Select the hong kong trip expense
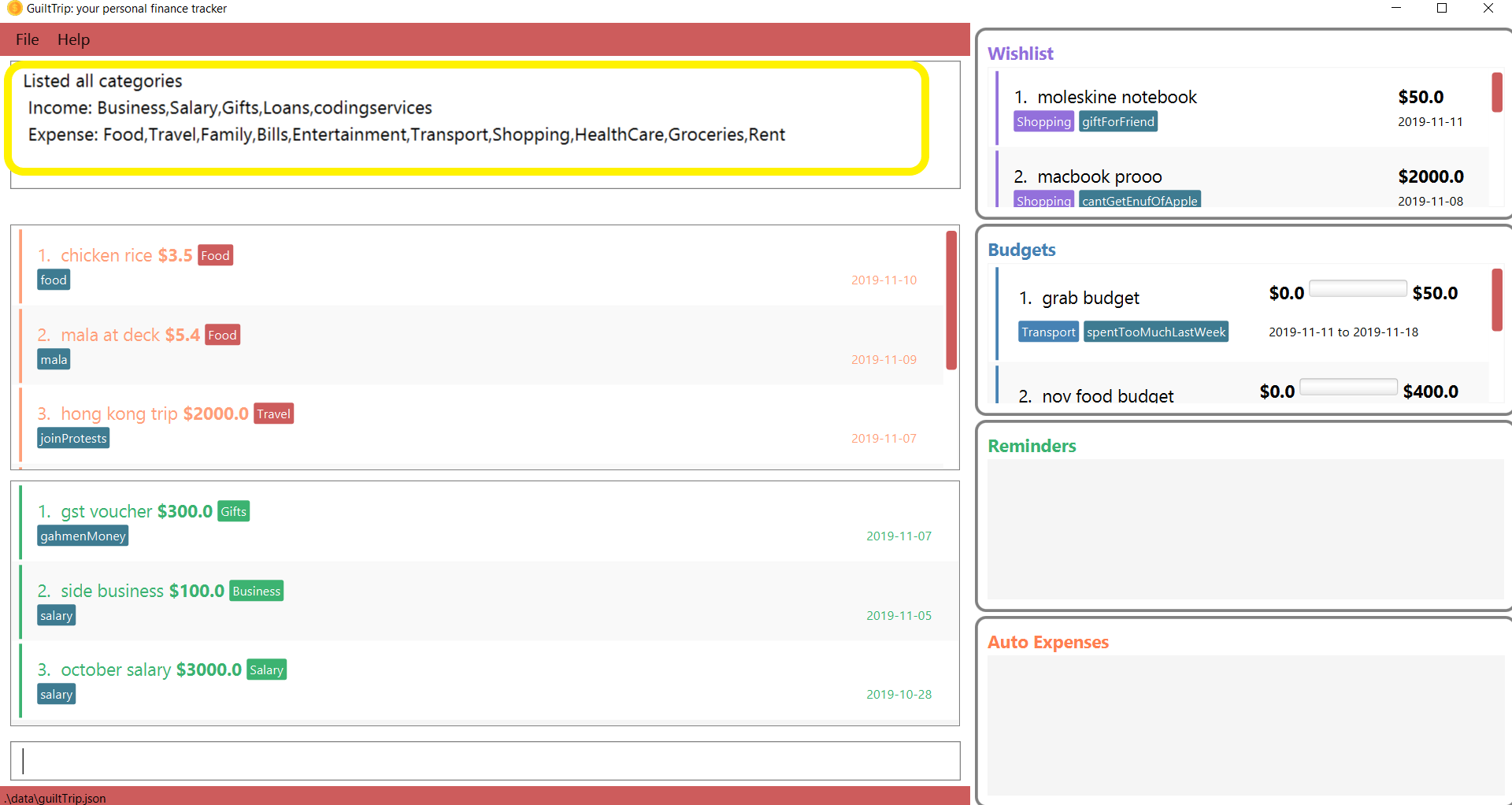The height and width of the screenshot is (805, 1512). pyautogui.click(x=481, y=425)
